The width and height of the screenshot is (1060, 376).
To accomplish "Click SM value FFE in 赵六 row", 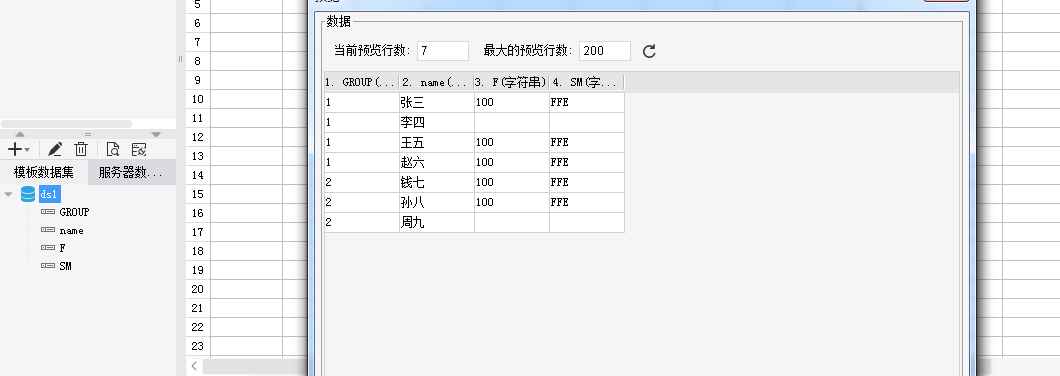I will [x=587, y=162].
